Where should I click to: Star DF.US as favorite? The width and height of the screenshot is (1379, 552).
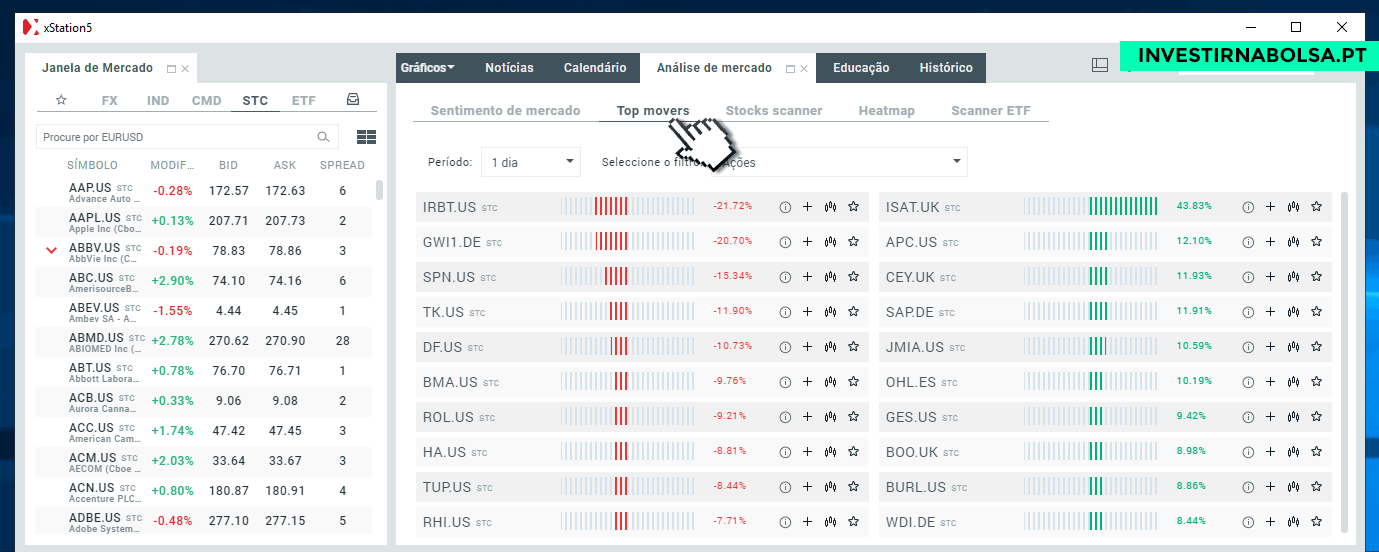(x=853, y=347)
